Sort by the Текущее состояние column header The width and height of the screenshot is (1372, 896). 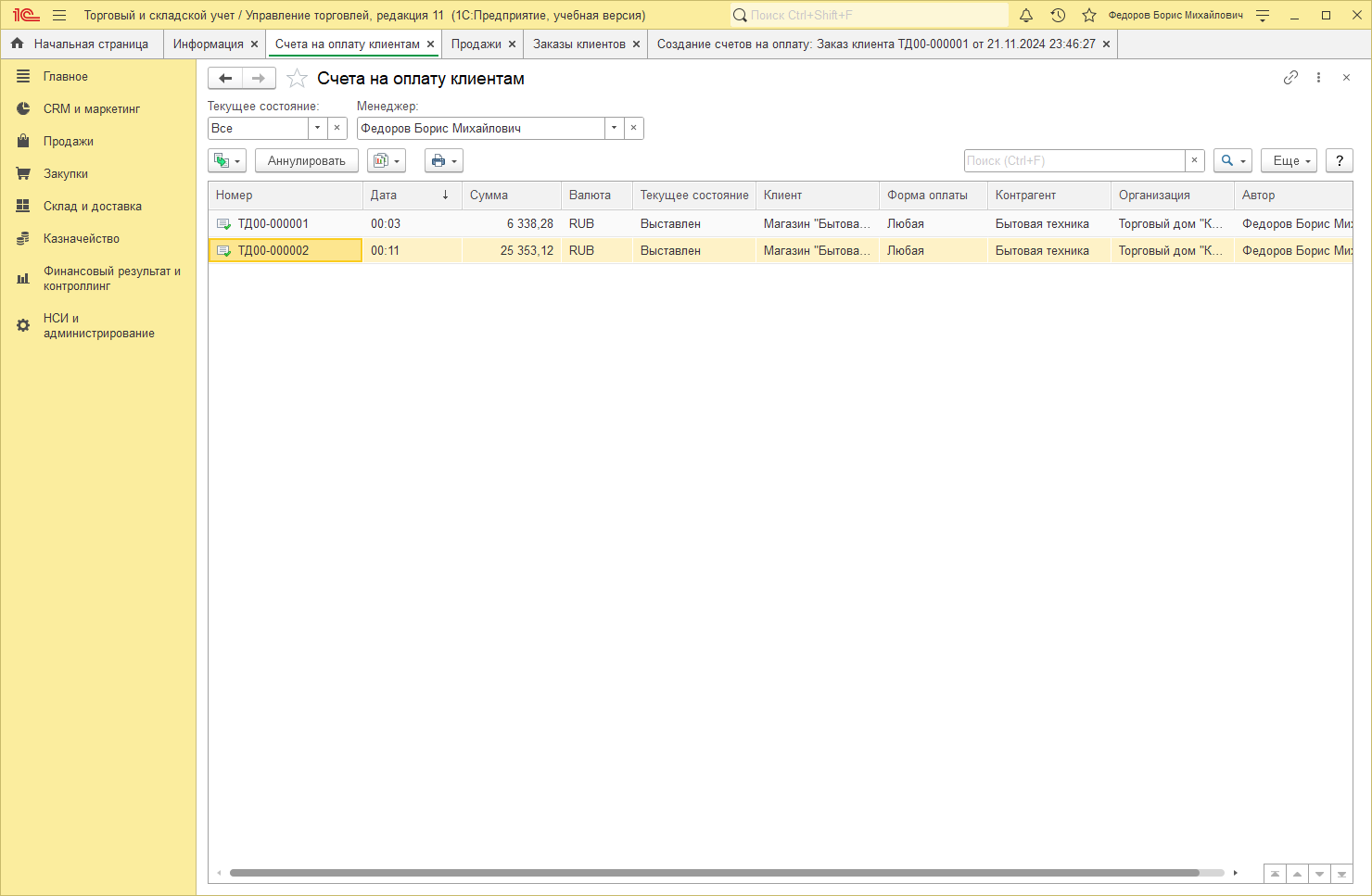[x=694, y=195]
